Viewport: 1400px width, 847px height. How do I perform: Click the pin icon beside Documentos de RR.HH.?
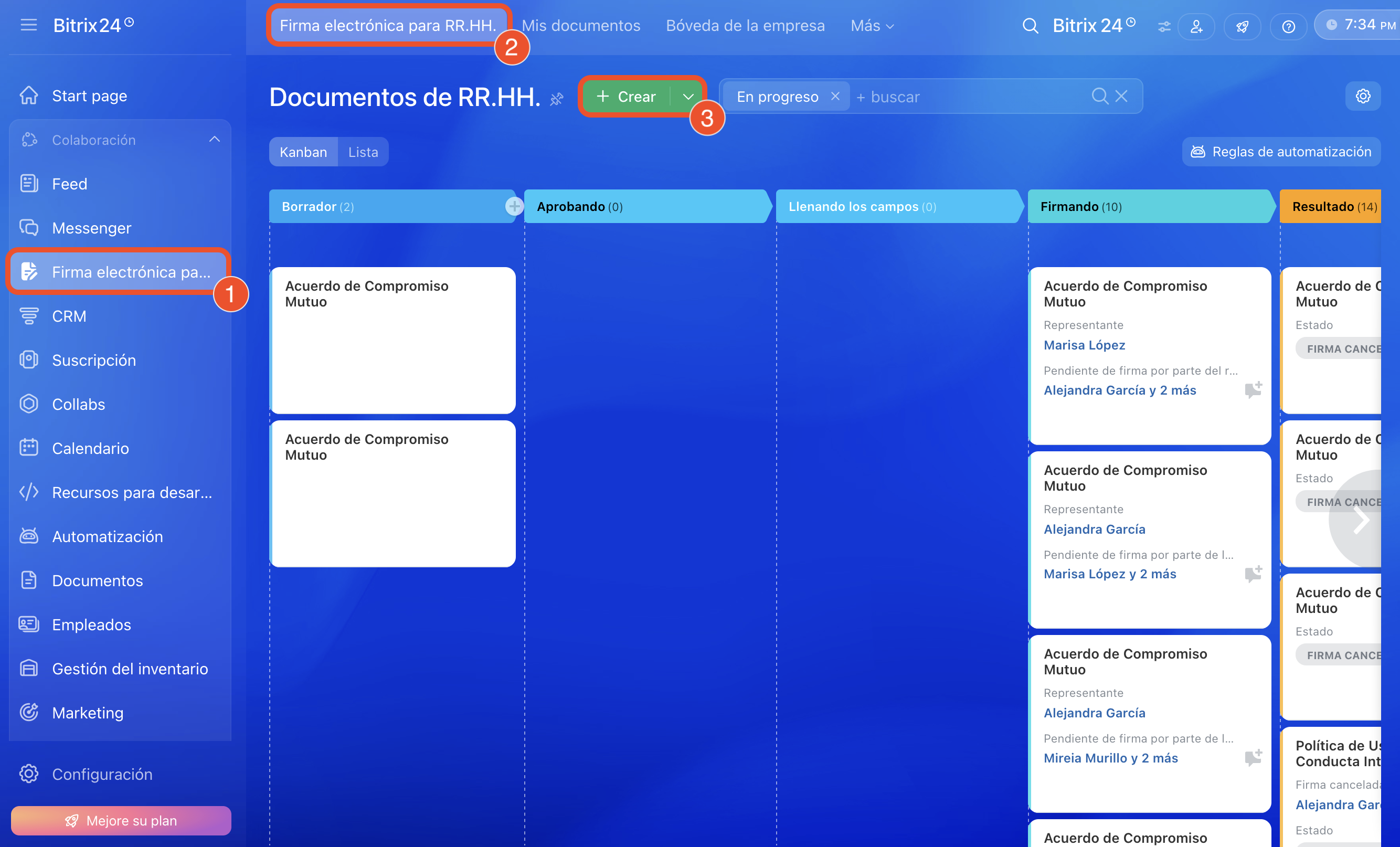[556, 99]
